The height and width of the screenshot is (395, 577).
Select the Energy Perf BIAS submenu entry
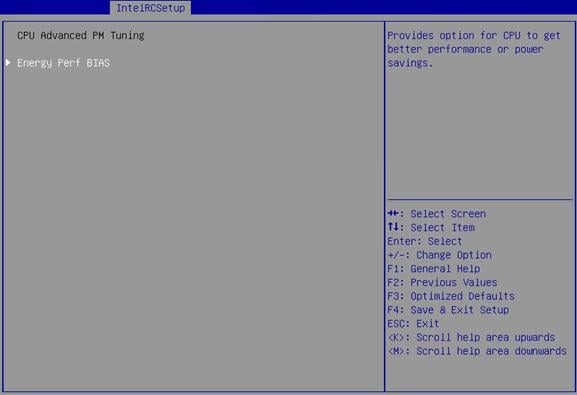point(63,63)
